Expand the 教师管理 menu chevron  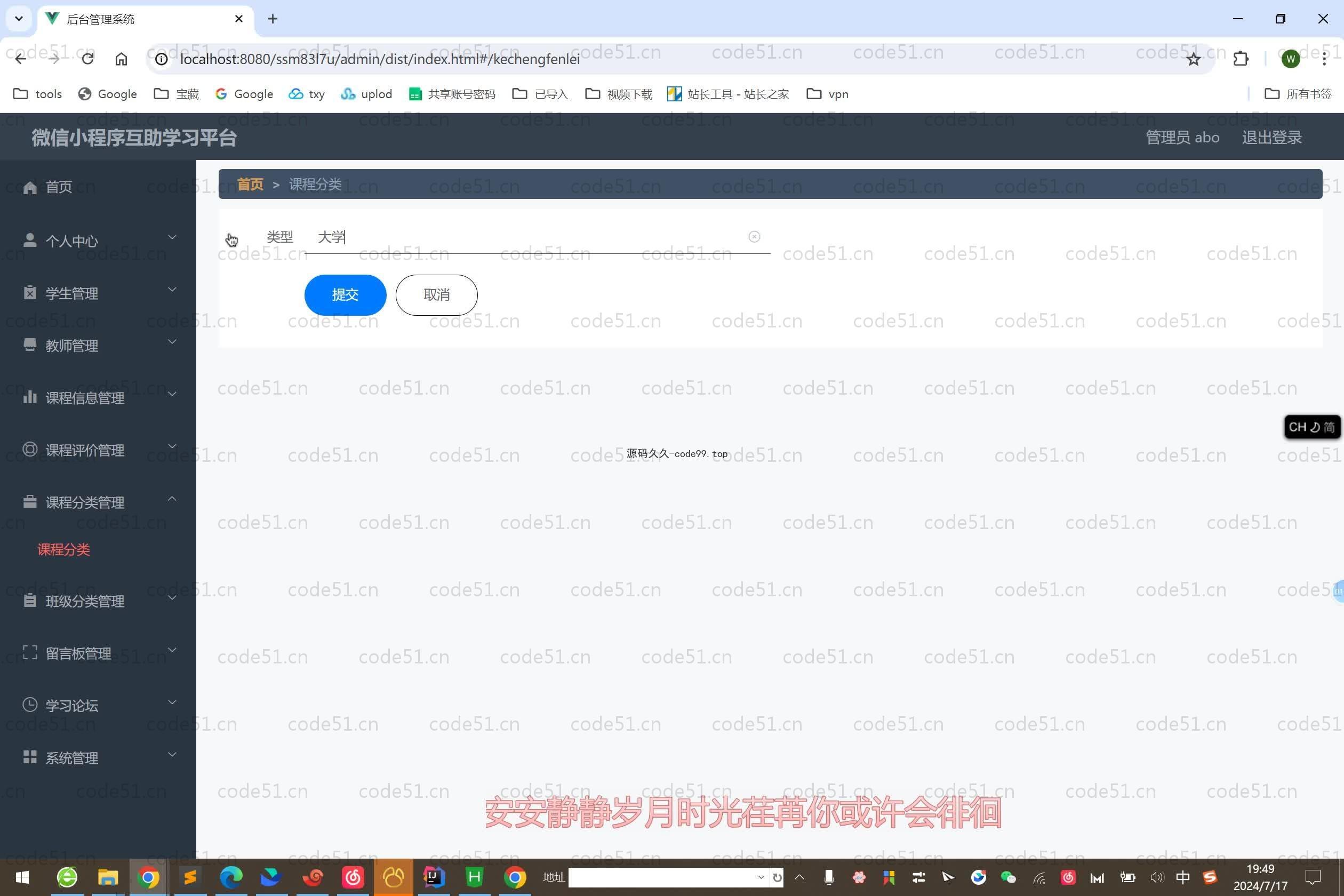point(172,342)
